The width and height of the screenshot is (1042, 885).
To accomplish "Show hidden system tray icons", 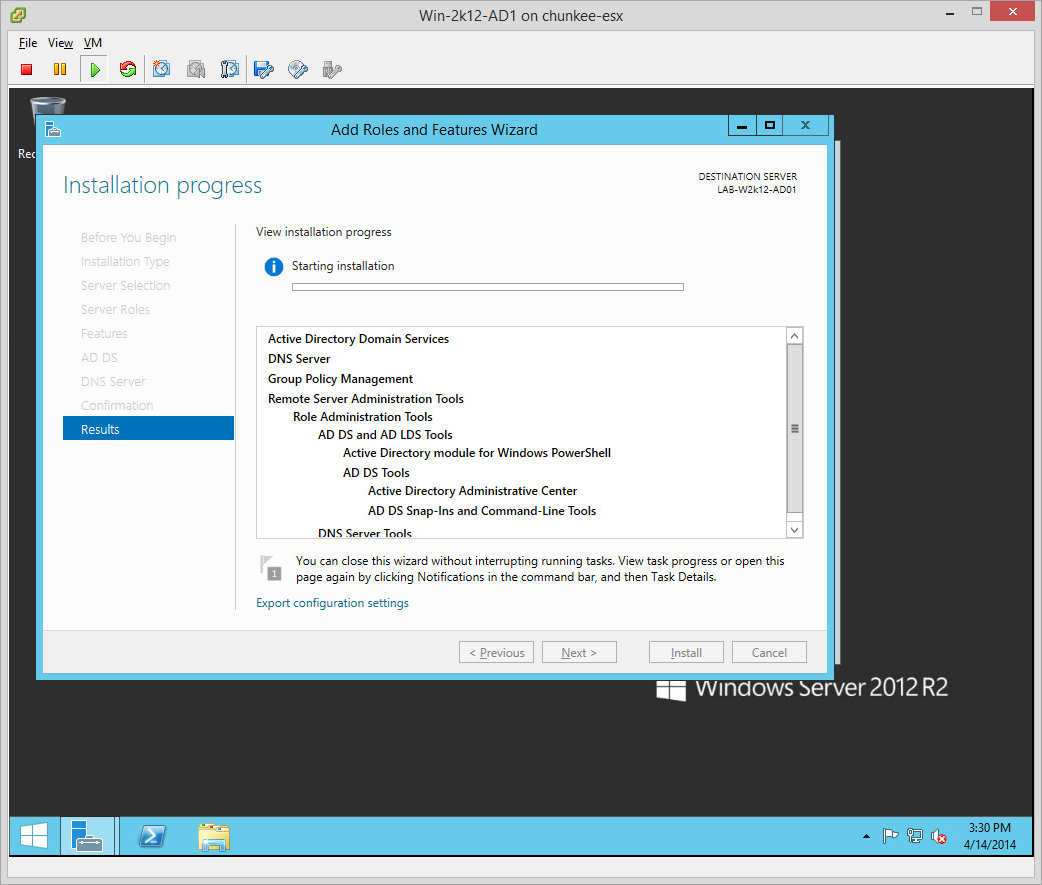I will (866, 836).
